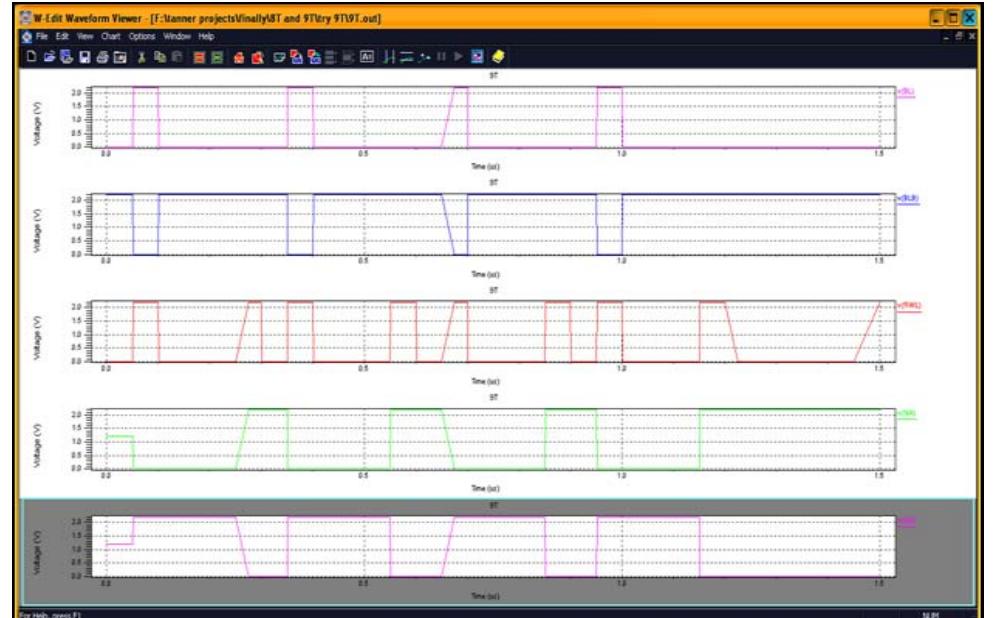Image resolution: width=1008 pixels, height=618 pixels.
Task: Open the Help menu
Action: point(206,37)
